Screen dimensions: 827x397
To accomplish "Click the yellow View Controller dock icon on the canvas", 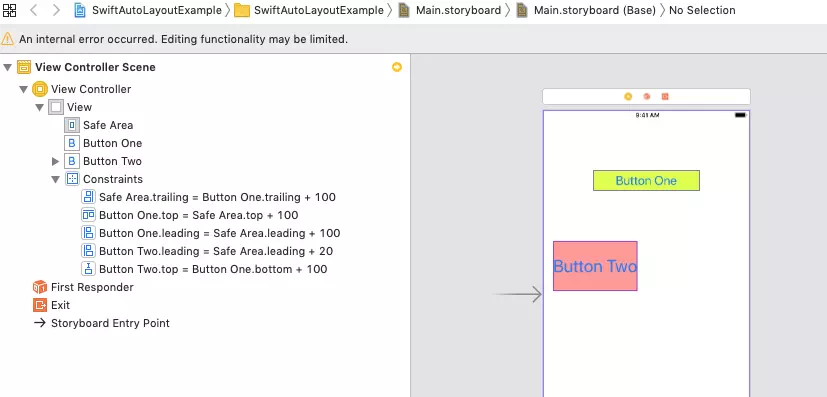I will click(x=628, y=96).
